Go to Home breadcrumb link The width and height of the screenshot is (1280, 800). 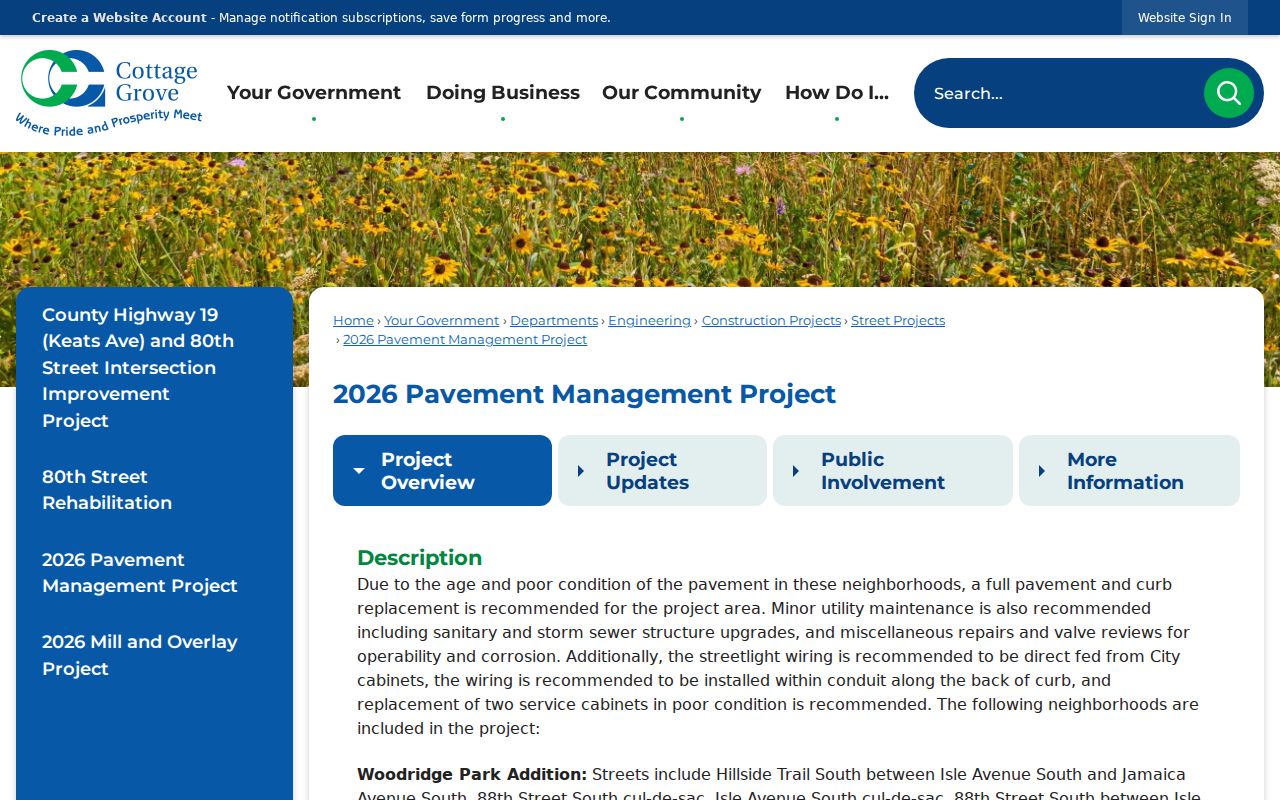click(x=353, y=321)
